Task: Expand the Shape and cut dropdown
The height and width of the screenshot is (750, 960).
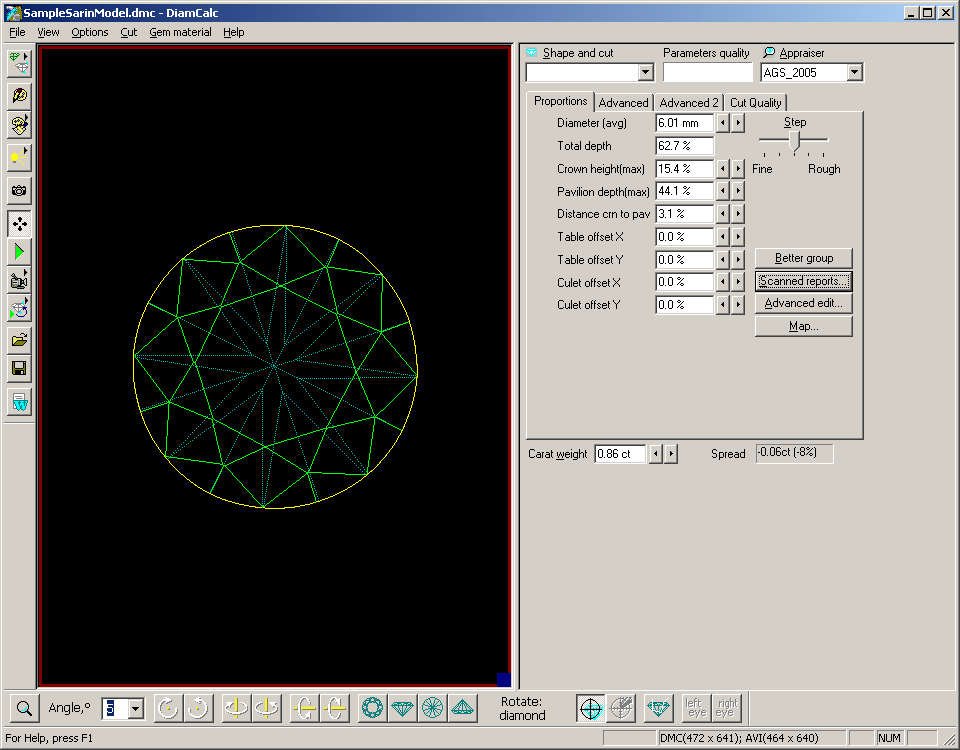Action: tap(645, 73)
